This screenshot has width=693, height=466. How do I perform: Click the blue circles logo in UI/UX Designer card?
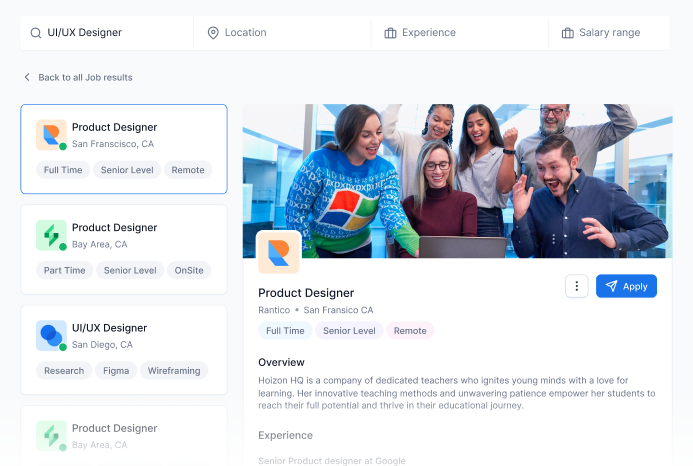(51, 336)
